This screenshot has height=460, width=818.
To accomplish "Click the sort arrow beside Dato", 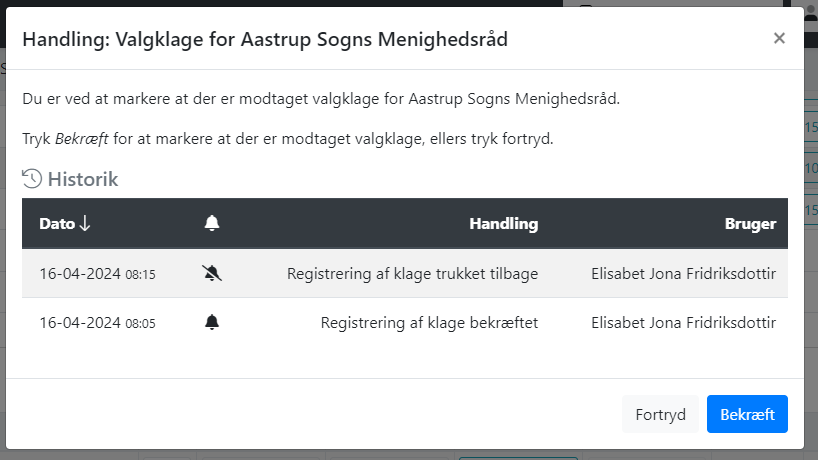I will click(85, 224).
